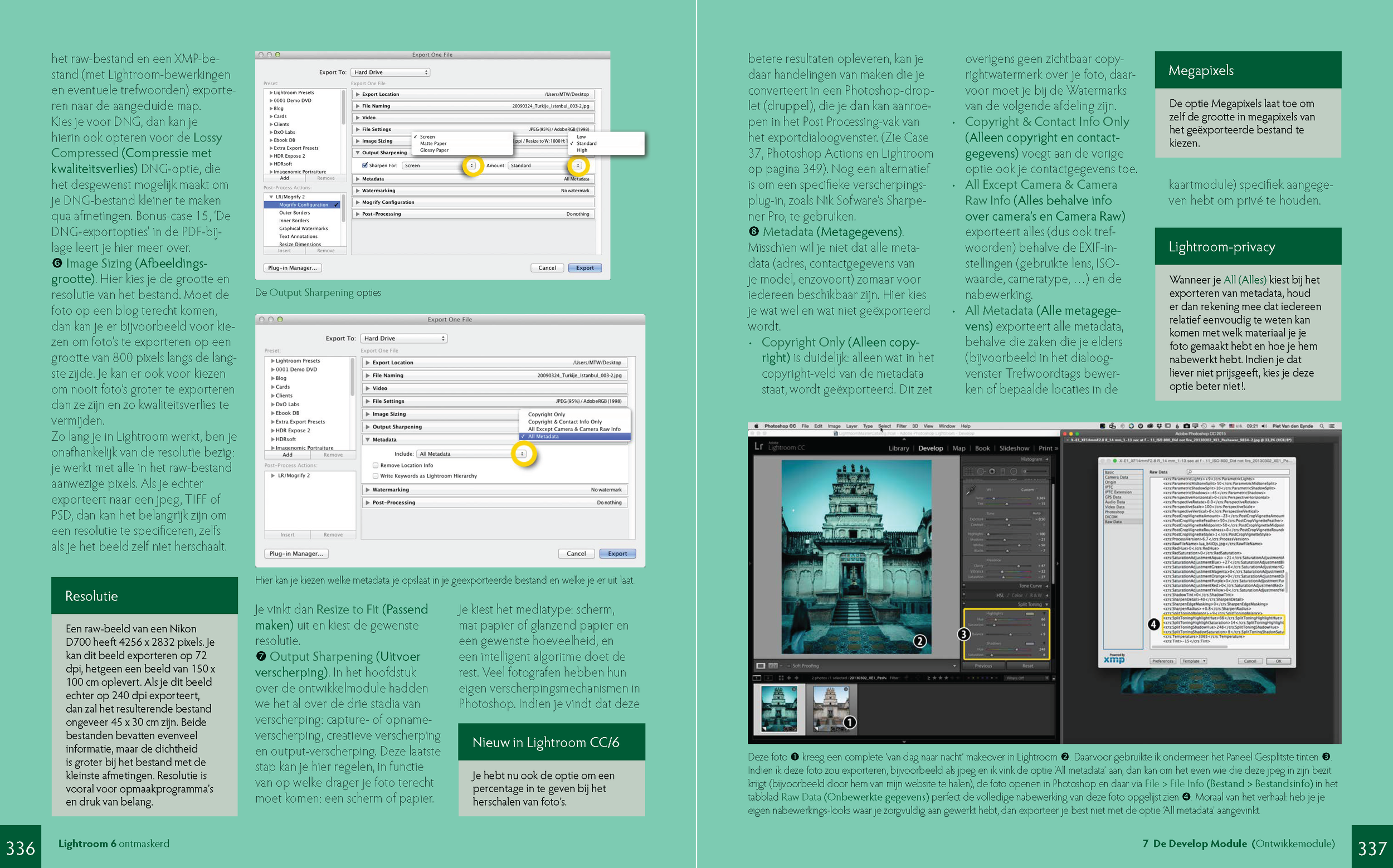
Task: Choose Matte Paper from the sharpen popup
Action: (x=433, y=144)
